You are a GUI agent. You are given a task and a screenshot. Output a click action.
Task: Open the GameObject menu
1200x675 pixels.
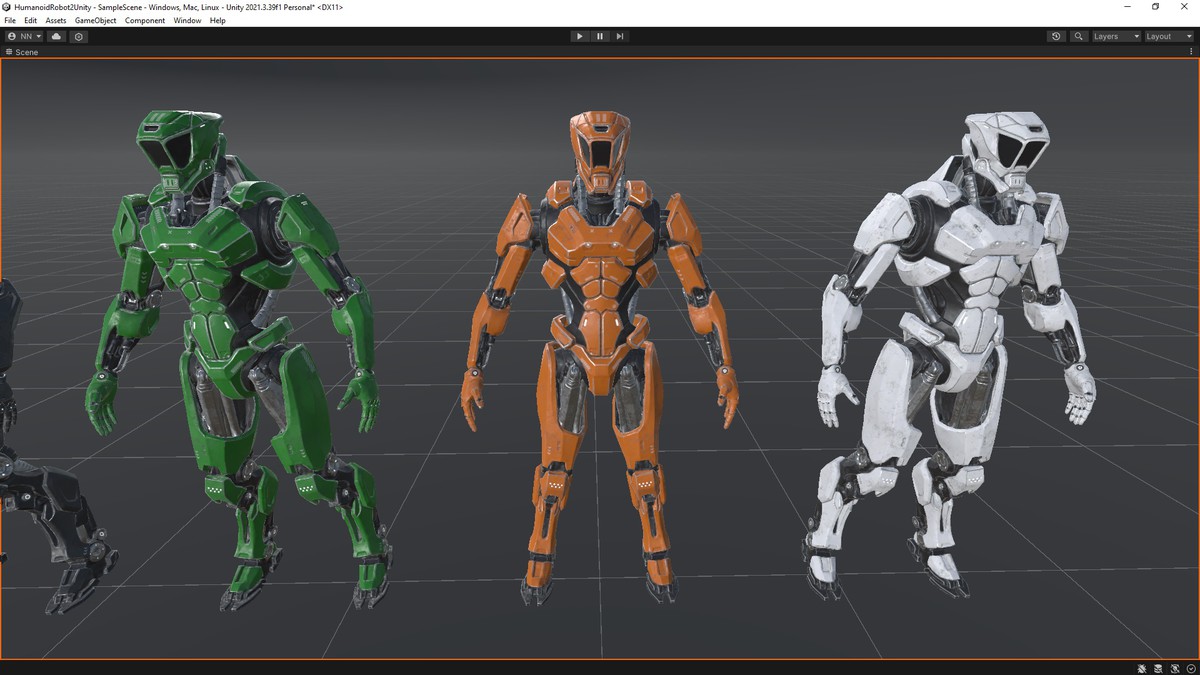click(95, 20)
